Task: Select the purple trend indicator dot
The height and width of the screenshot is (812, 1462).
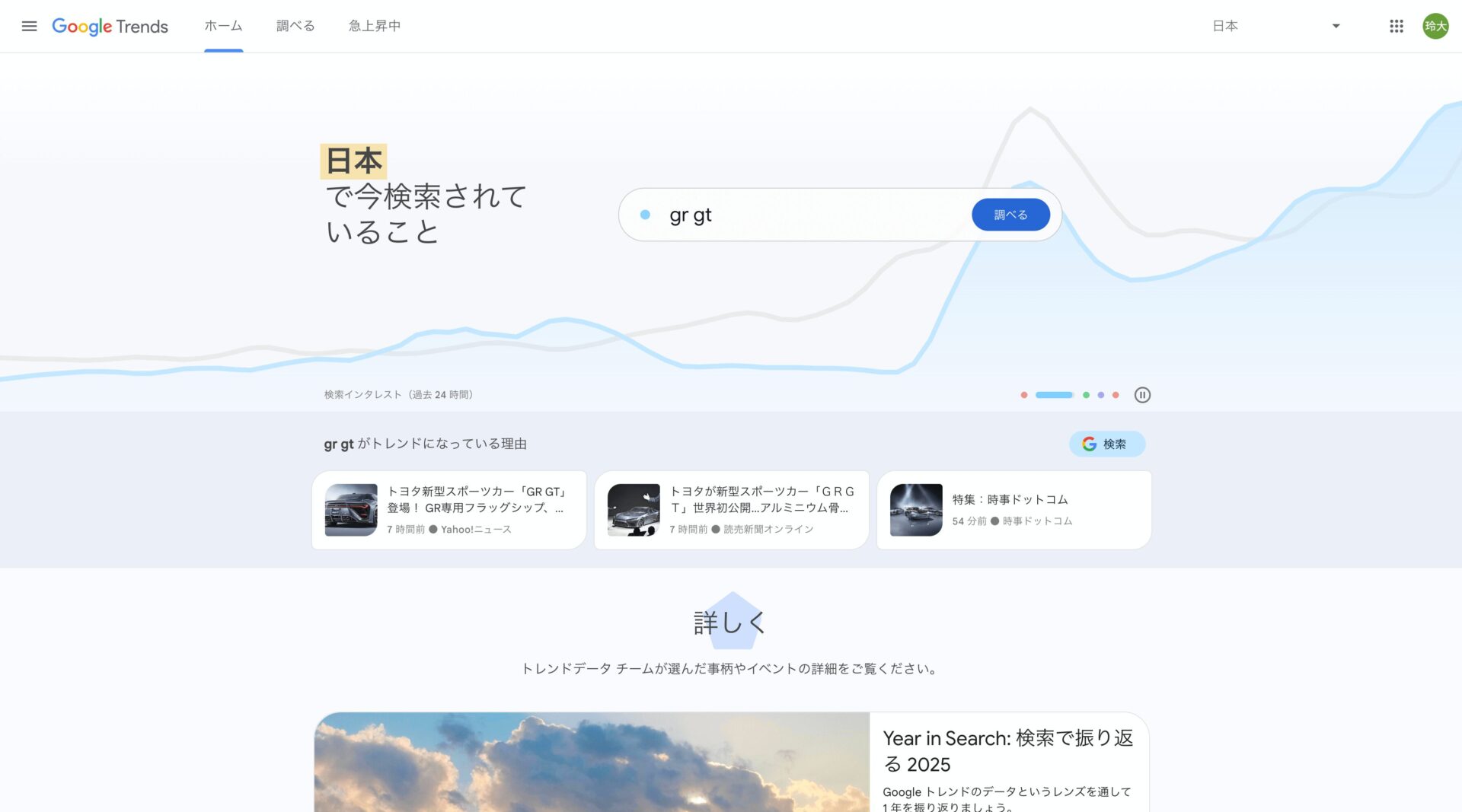Action: pos(1100,395)
